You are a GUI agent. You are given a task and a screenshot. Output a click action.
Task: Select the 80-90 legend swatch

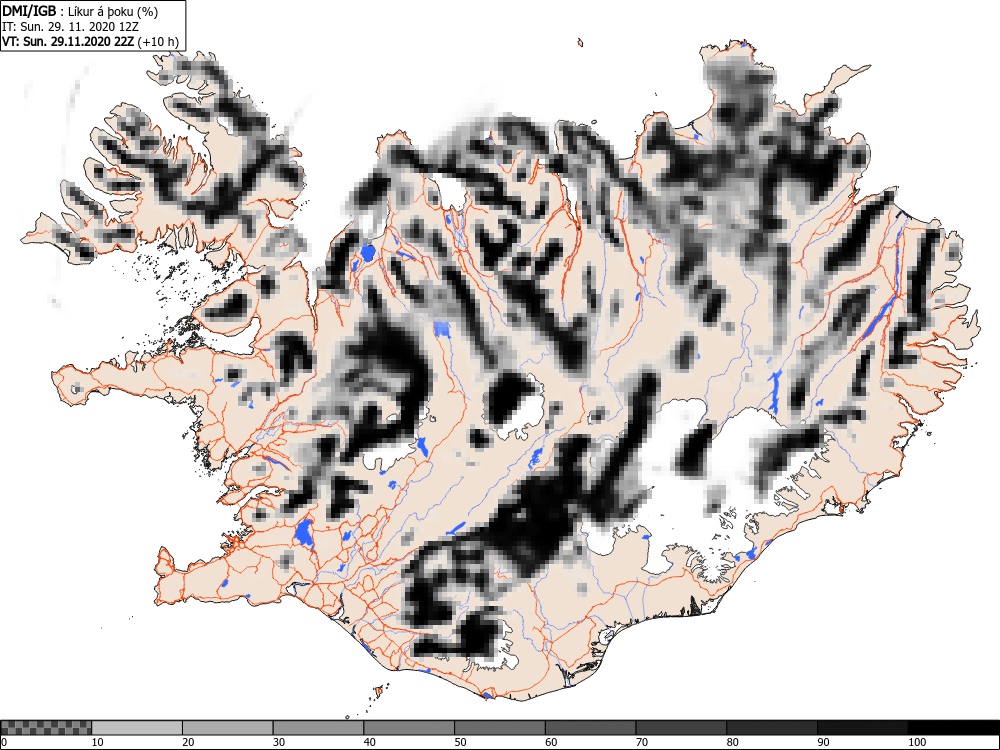(x=772, y=728)
